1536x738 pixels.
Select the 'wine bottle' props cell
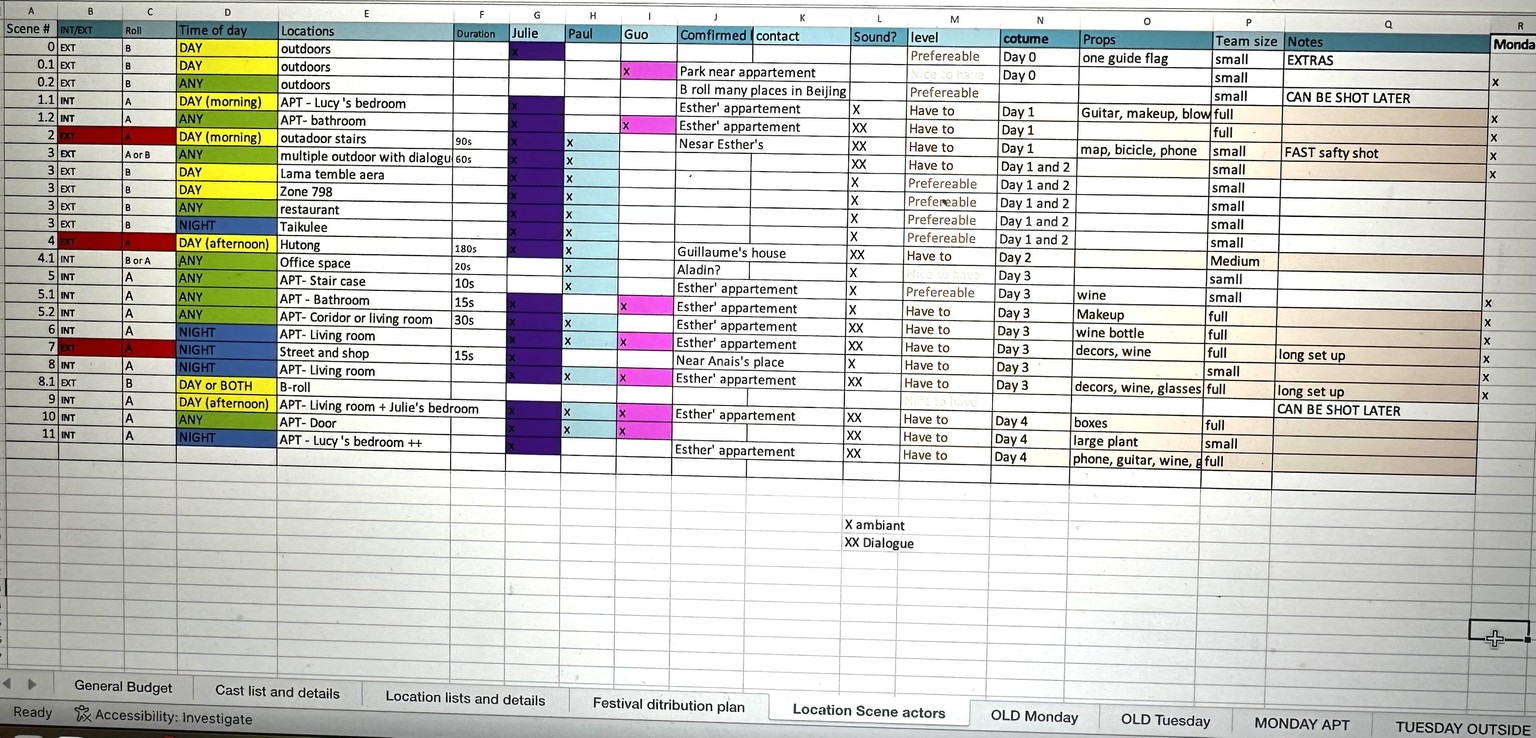click(1136, 333)
